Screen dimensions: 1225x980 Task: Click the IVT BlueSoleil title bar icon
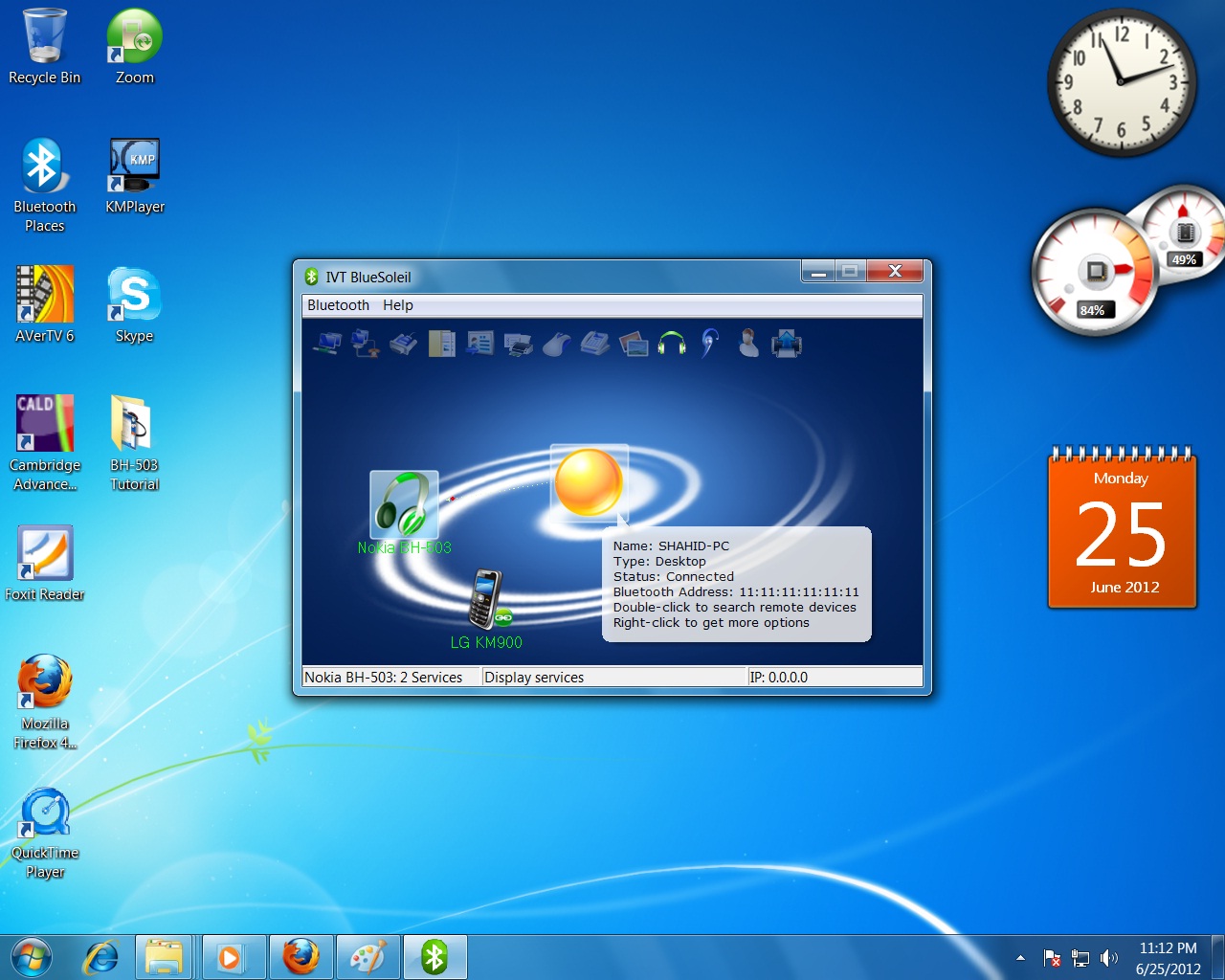click(311, 277)
